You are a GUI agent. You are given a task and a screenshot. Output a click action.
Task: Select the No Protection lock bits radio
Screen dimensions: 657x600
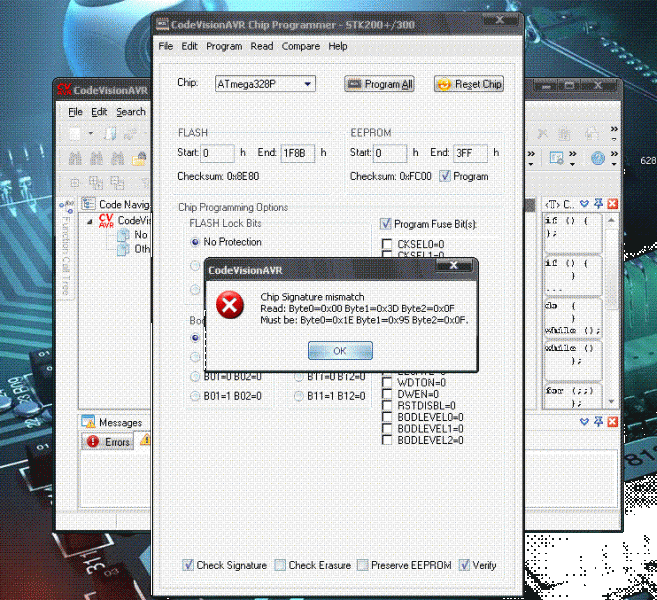195,242
